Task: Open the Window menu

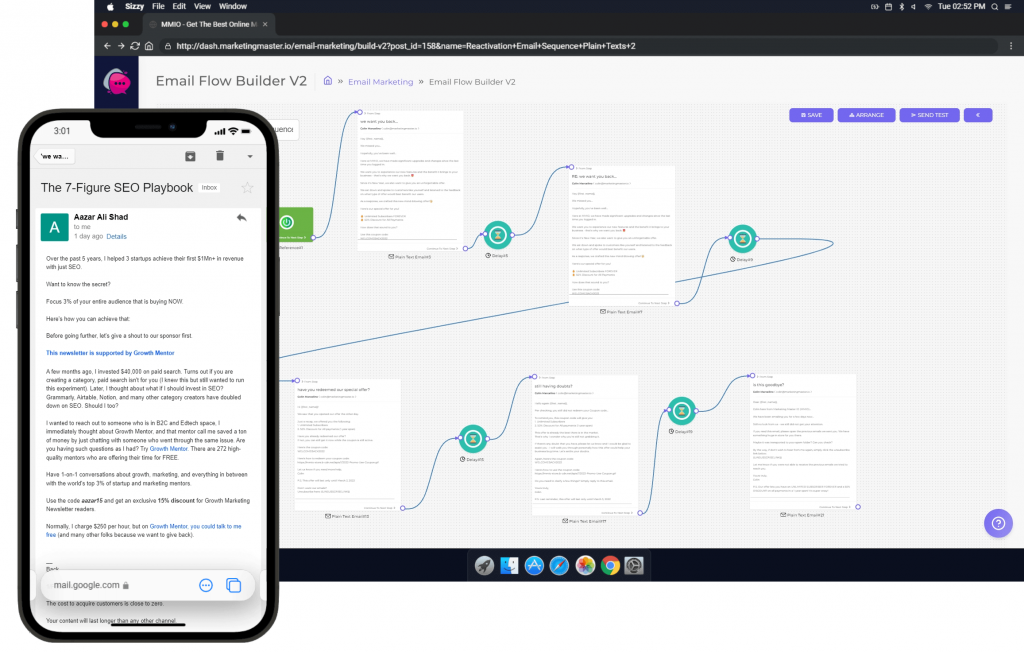Action: (x=232, y=6)
